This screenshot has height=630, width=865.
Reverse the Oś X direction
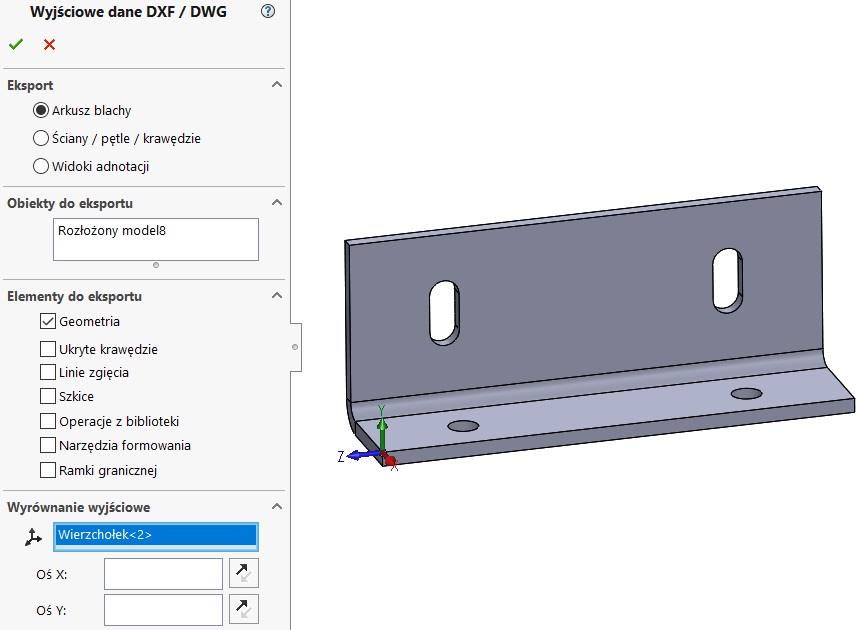tap(243, 573)
